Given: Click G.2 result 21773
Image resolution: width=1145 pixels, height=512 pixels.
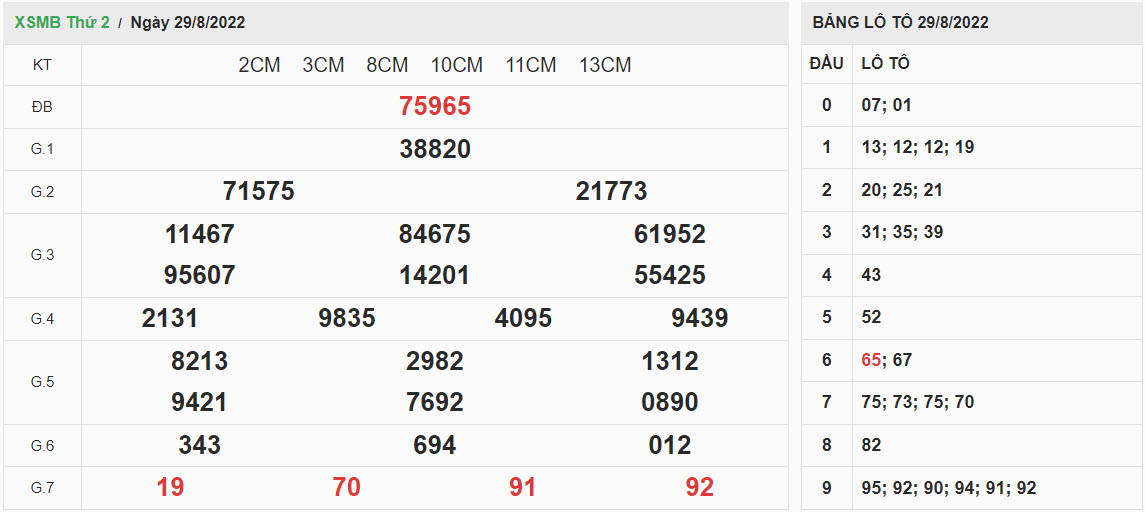Looking at the screenshot, I should click(x=611, y=191).
